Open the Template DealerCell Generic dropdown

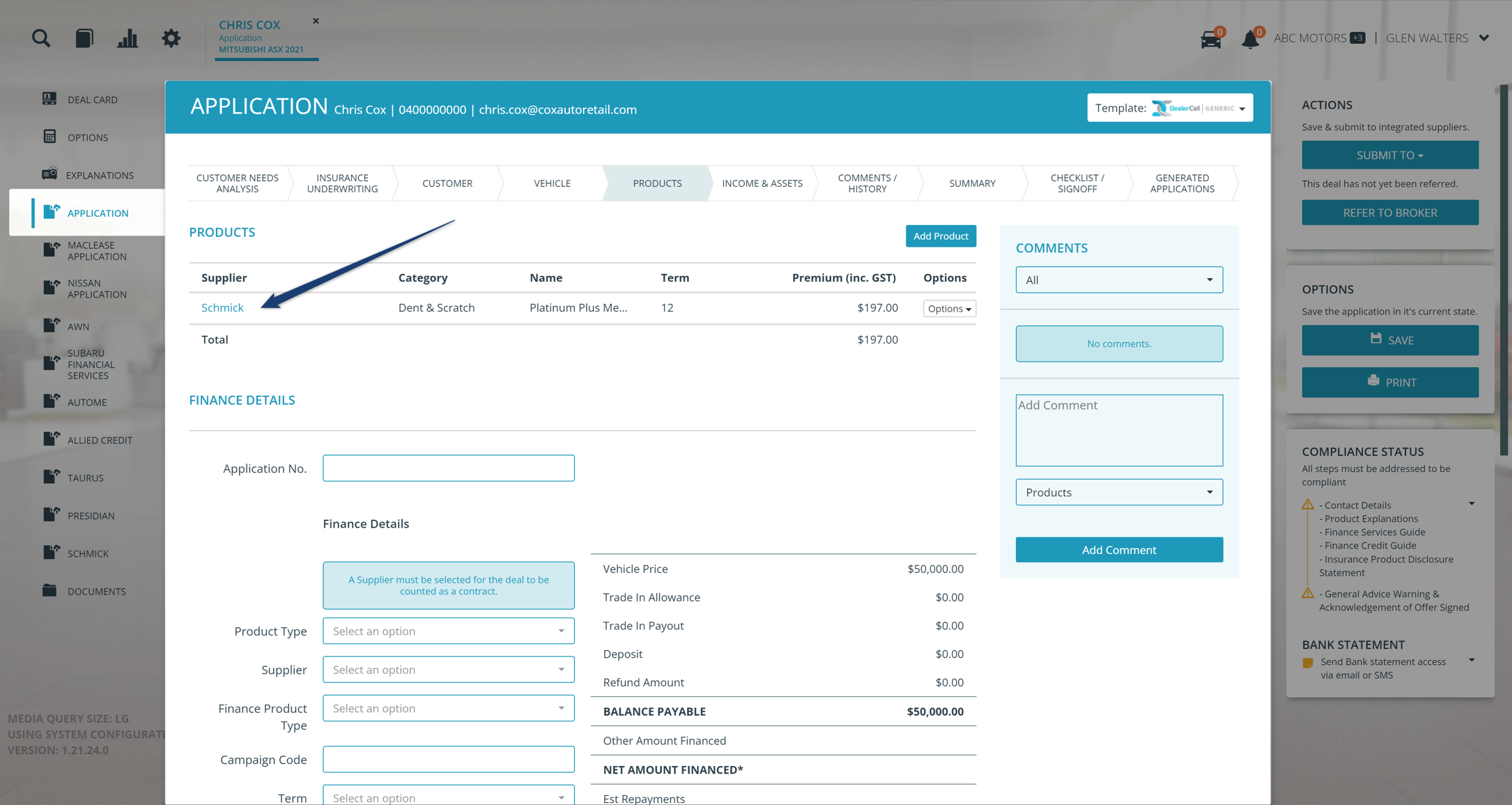1170,108
